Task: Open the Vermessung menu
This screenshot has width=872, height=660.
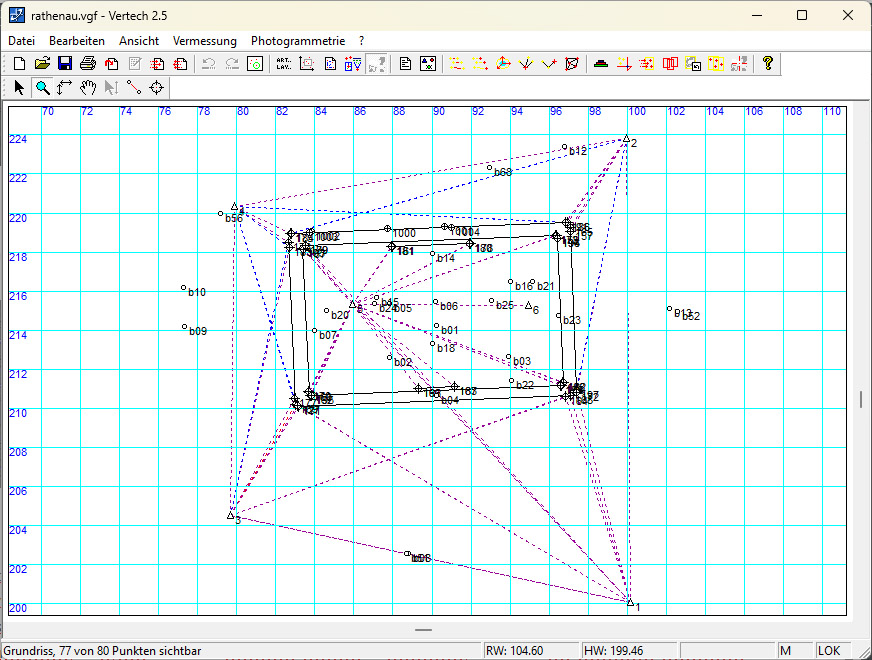Action: point(205,41)
